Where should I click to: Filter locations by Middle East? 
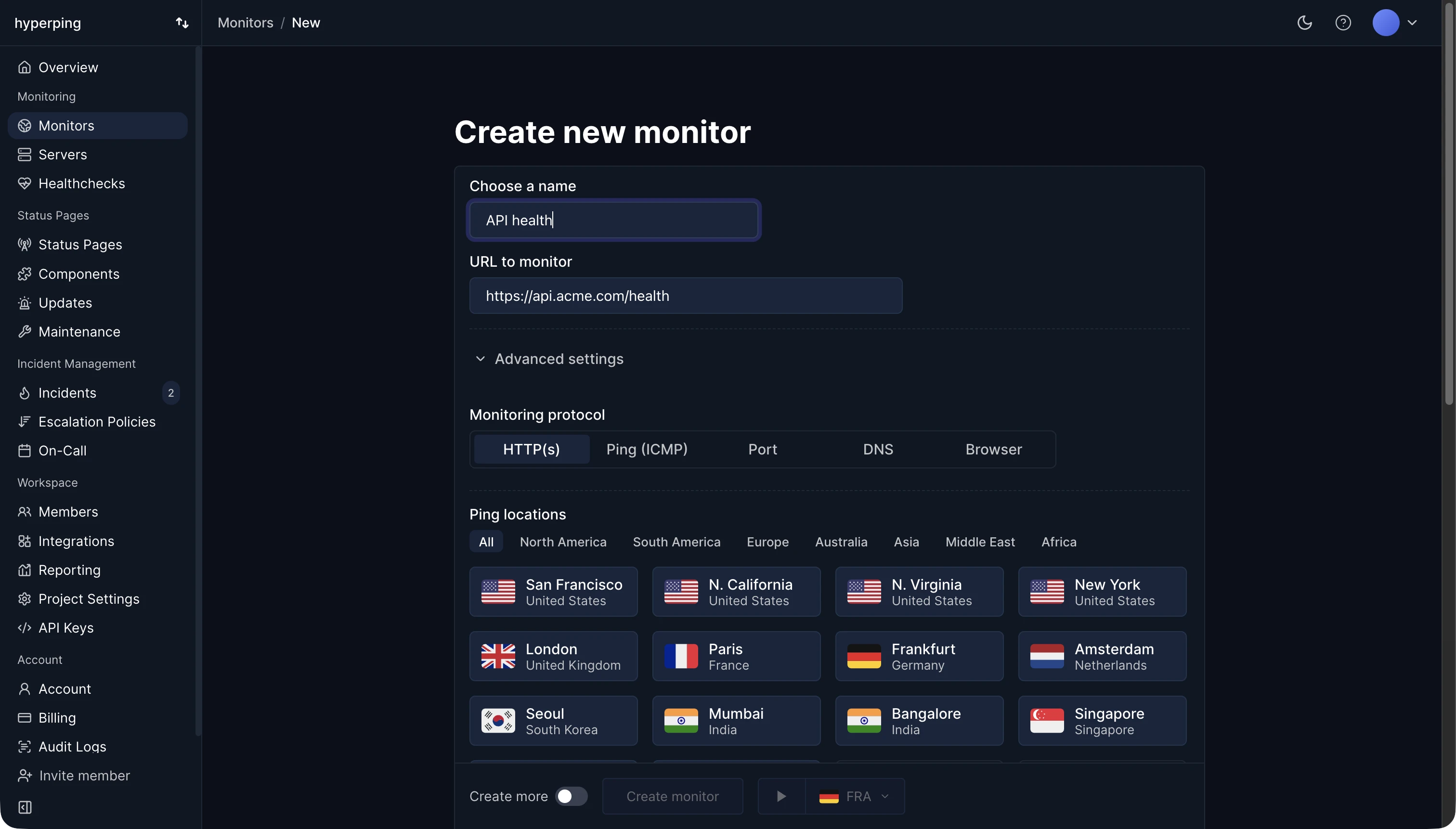pos(980,542)
